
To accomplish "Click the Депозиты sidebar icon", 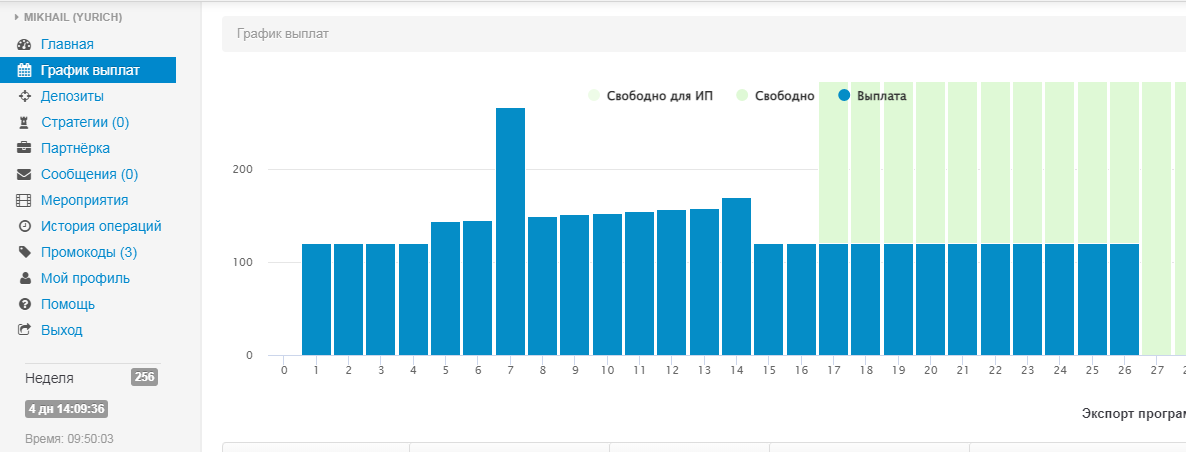I will 25,97.
